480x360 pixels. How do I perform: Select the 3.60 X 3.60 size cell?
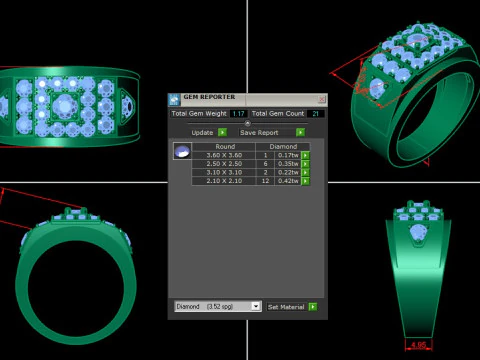click(x=224, y=155)
